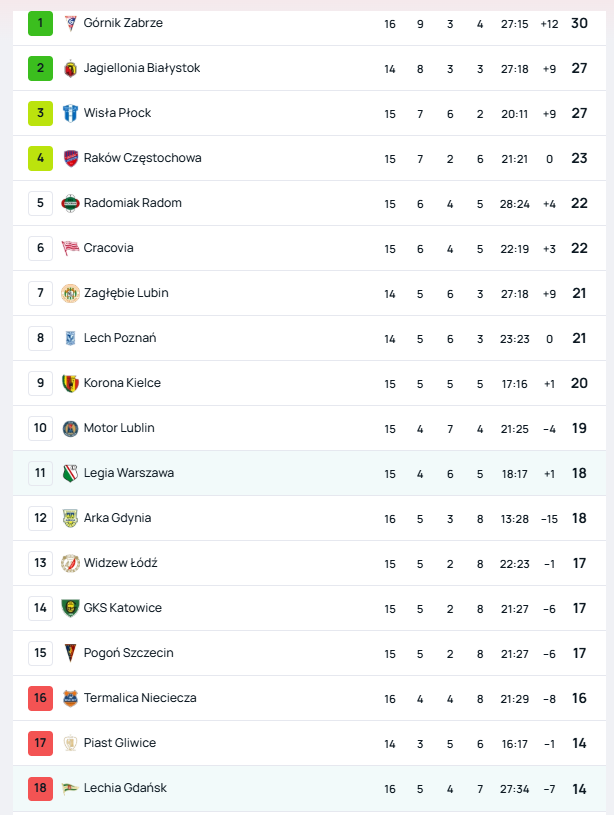Click the Jagiellonia Białystok club logo
This screenshot has height=815, width=614.
tap(70, 68)
